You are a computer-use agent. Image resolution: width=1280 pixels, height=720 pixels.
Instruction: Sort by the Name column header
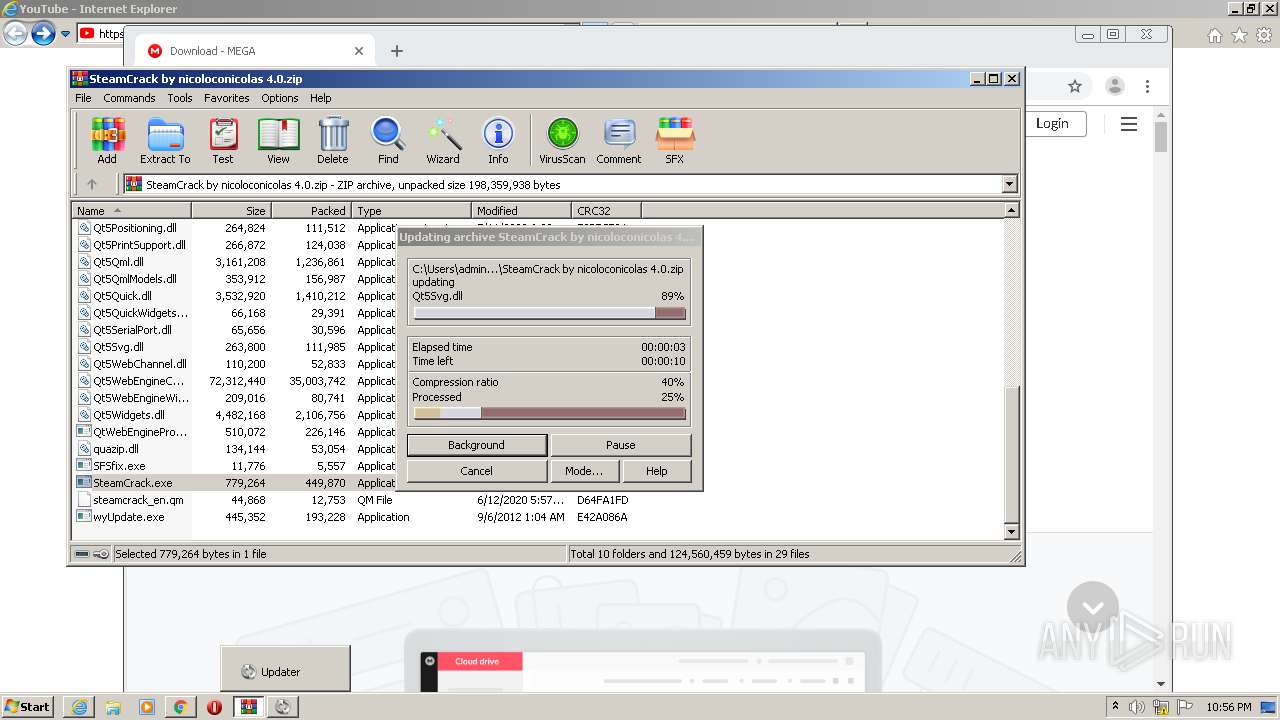132,211
